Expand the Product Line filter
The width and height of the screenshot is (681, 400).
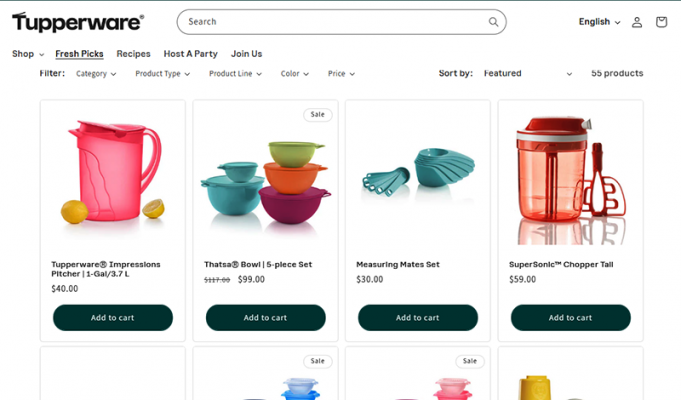235,74
